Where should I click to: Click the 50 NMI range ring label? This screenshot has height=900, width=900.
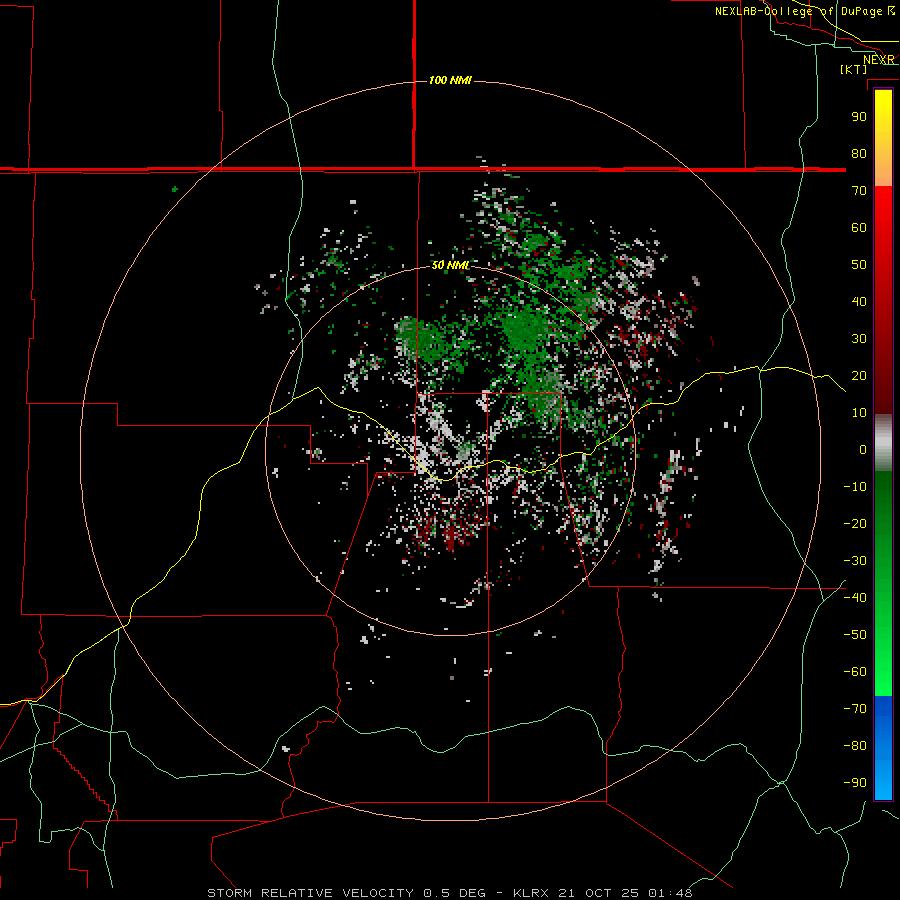(451, 265)
